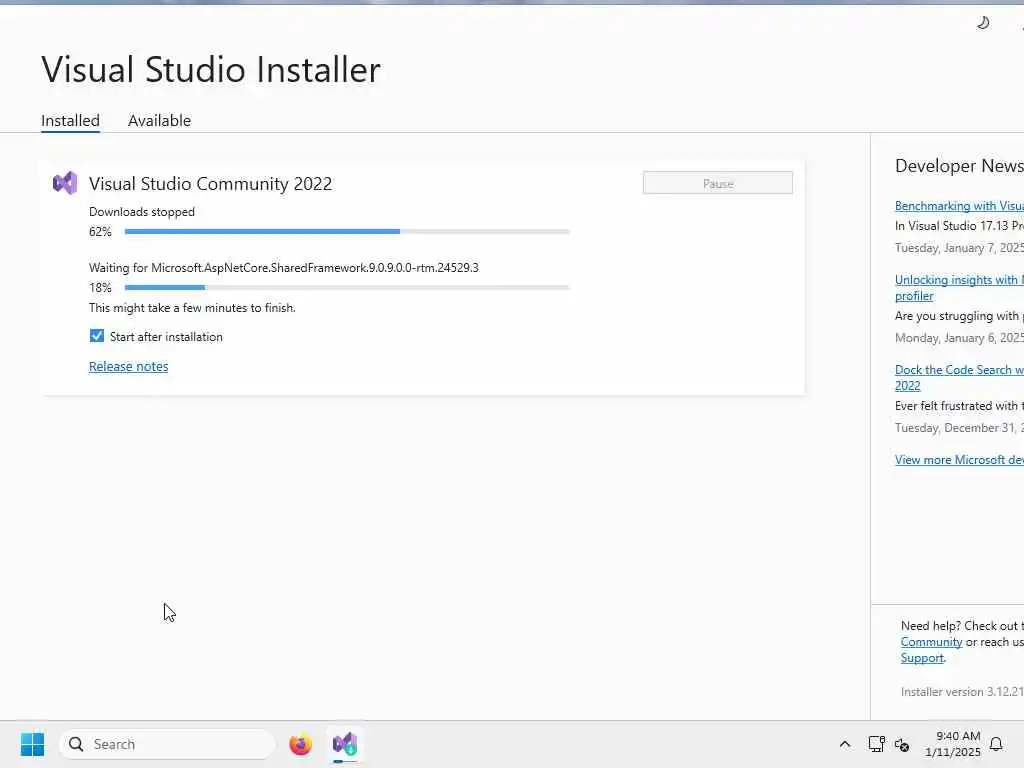Open muted volume tray icon
1024x768 pixels.
[x=902, y=744]
